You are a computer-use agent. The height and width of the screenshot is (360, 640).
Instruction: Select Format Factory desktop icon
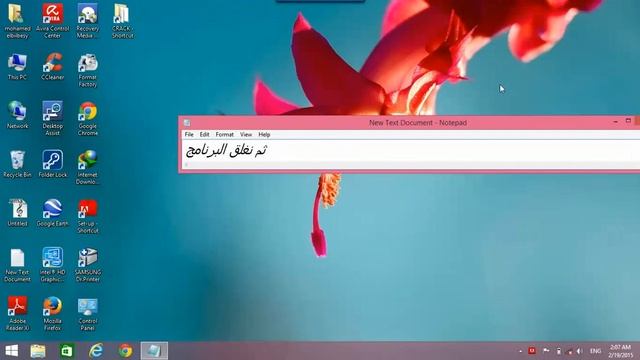click(x=88, y=70)
